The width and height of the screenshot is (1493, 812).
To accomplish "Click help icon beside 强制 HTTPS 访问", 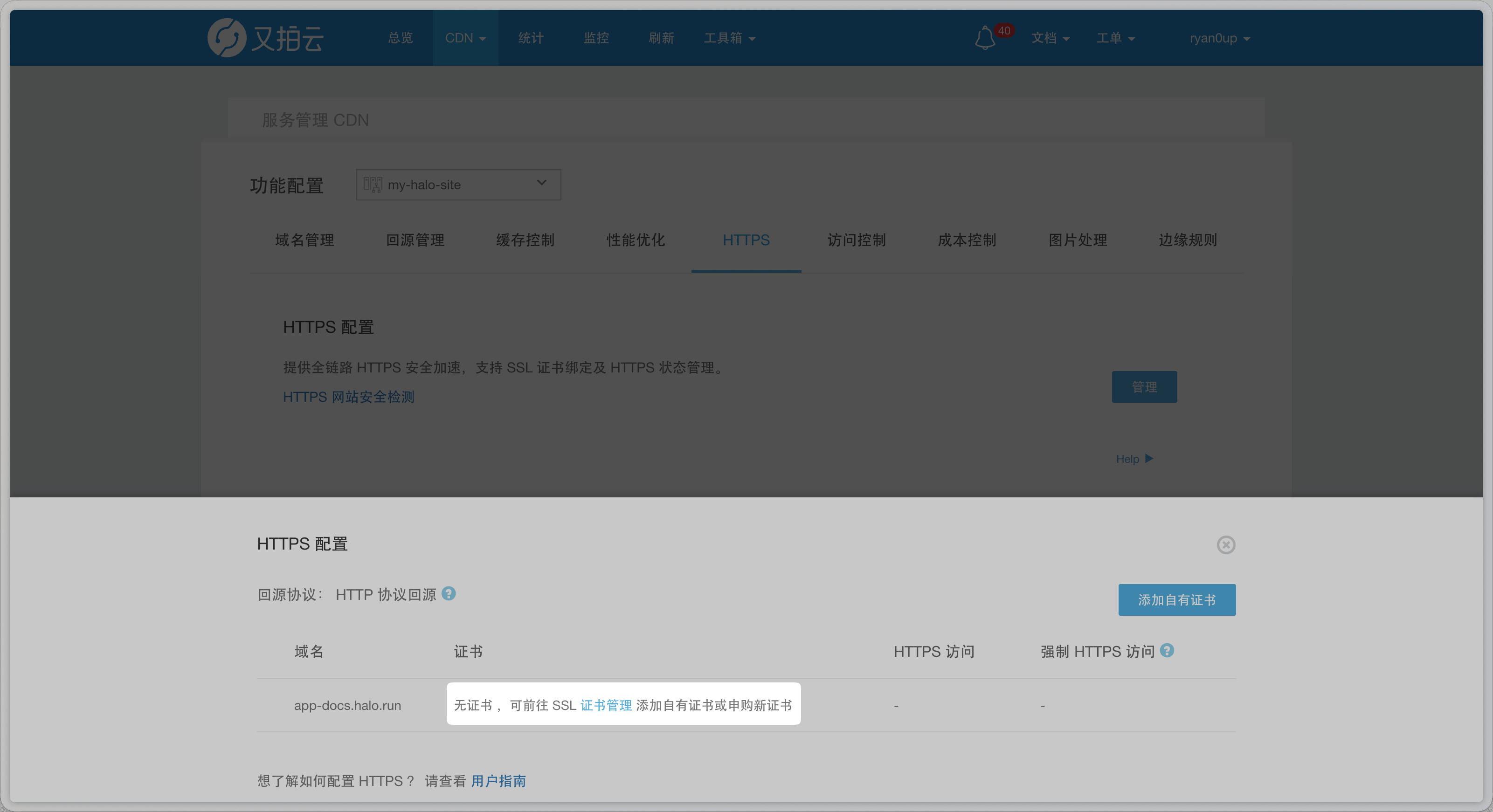I will click(1167, 650).
